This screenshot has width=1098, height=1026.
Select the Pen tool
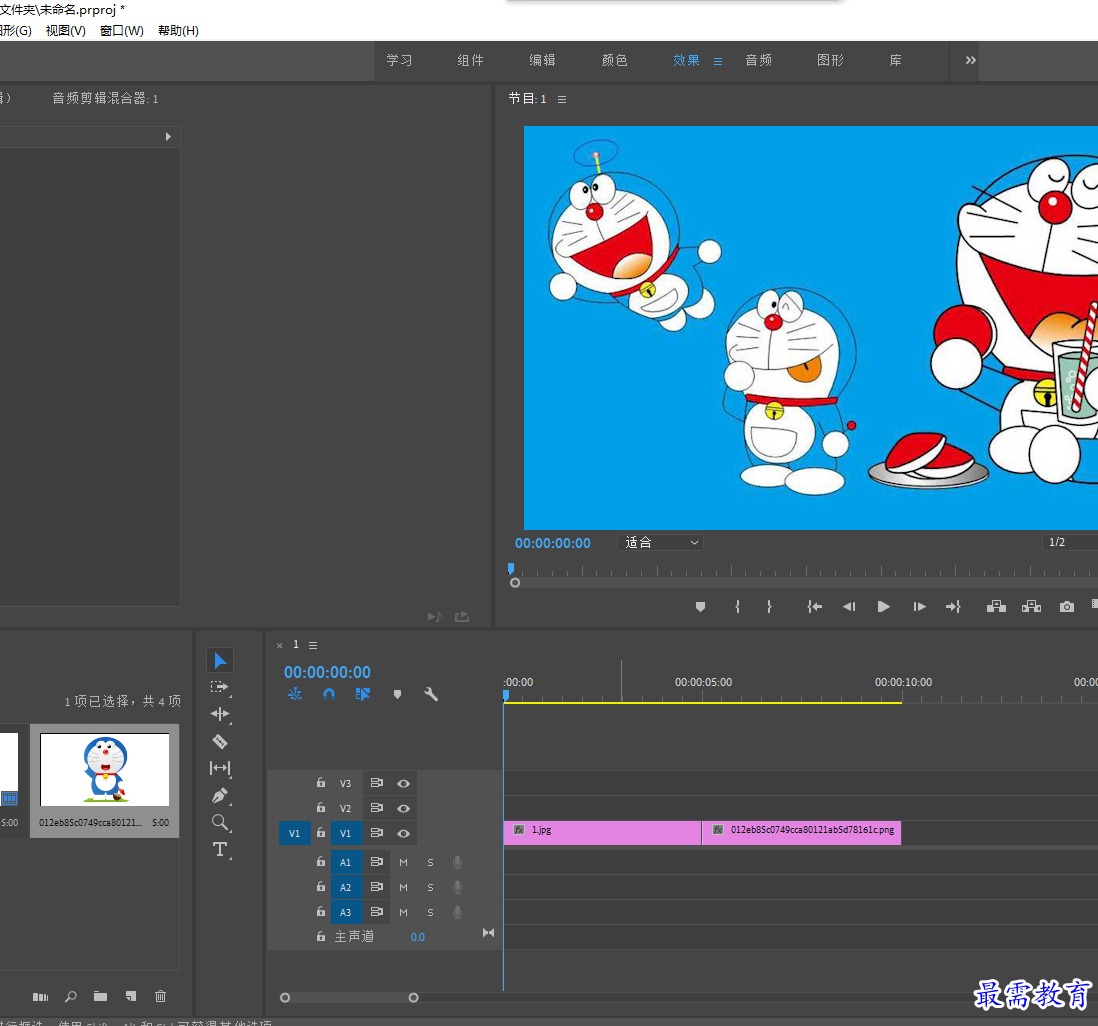pos(220,796)
